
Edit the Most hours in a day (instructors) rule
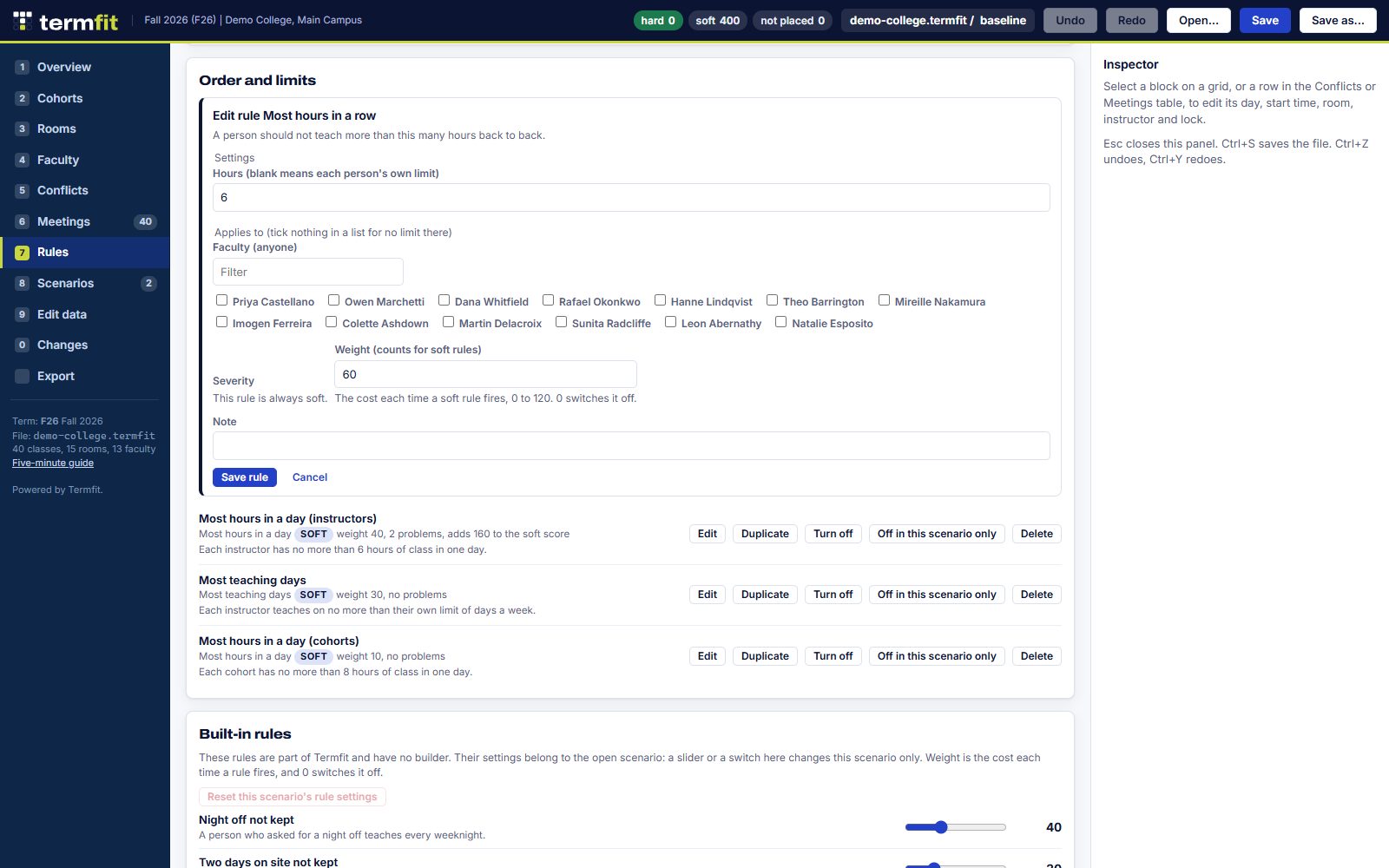pos(708,534)
